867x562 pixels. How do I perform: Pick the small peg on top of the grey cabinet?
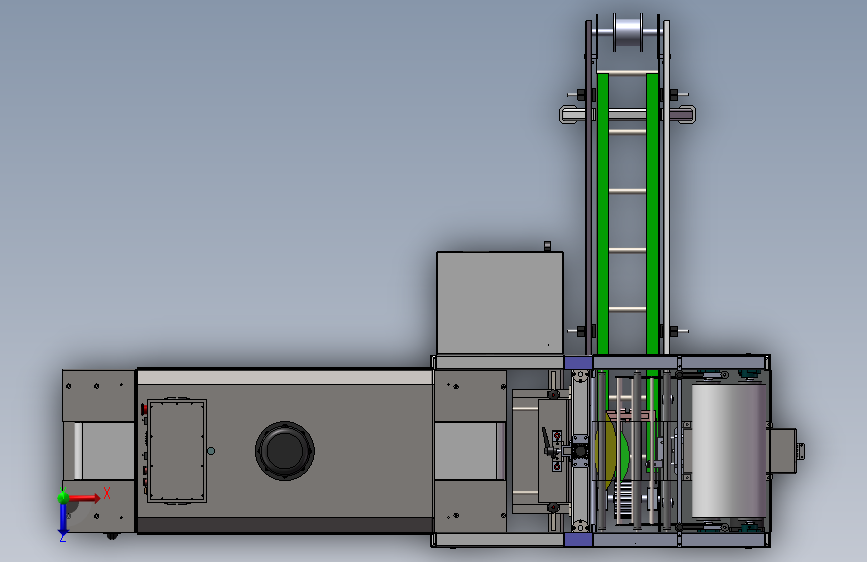coord(547,246)
